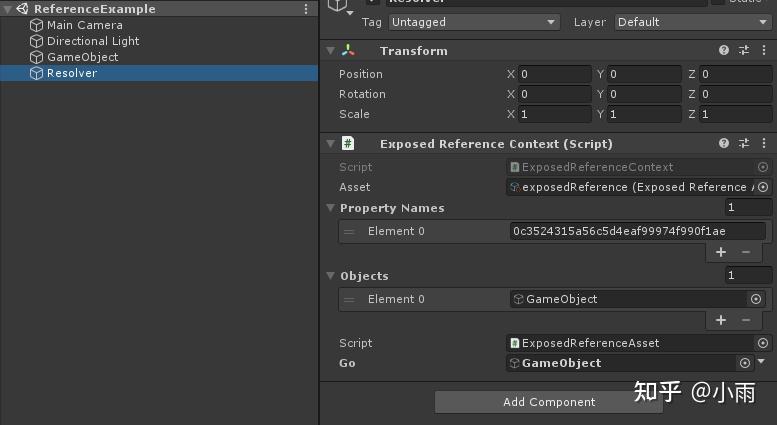Select Directional Light in hierarchy

(92, 41)
